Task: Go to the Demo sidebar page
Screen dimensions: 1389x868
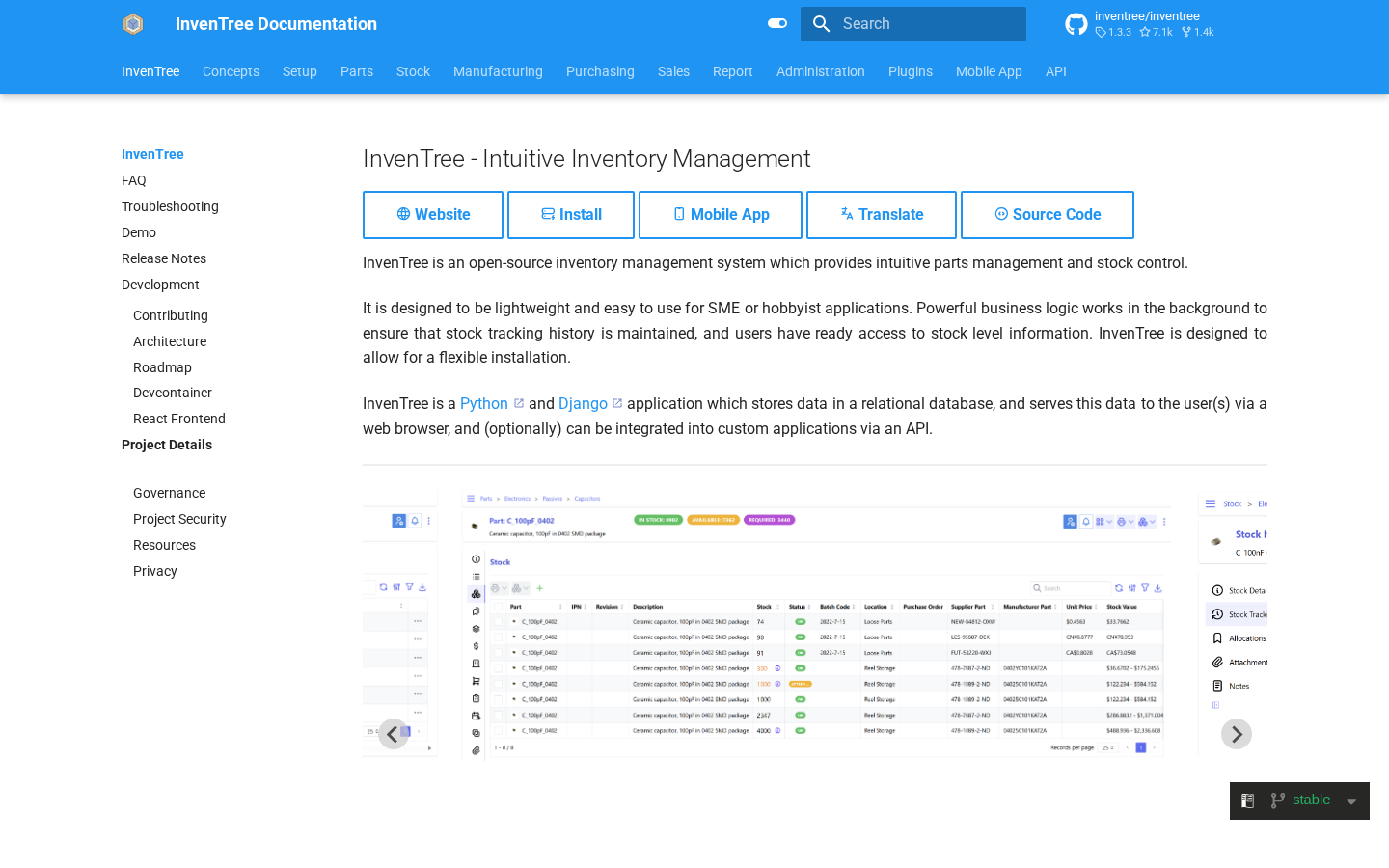Action: pyautogui.click(x=139, y=232)
